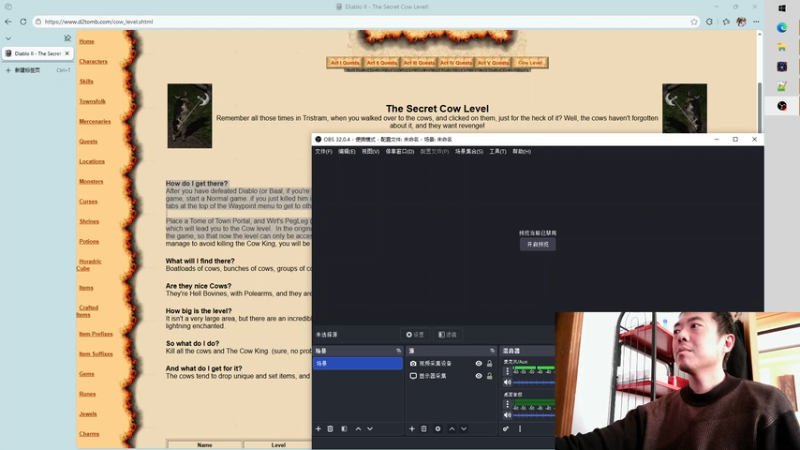Open Desktop Audio channel options three-dot menu
This screenshot has width=800, height=450.
click(x=507, y=404)
